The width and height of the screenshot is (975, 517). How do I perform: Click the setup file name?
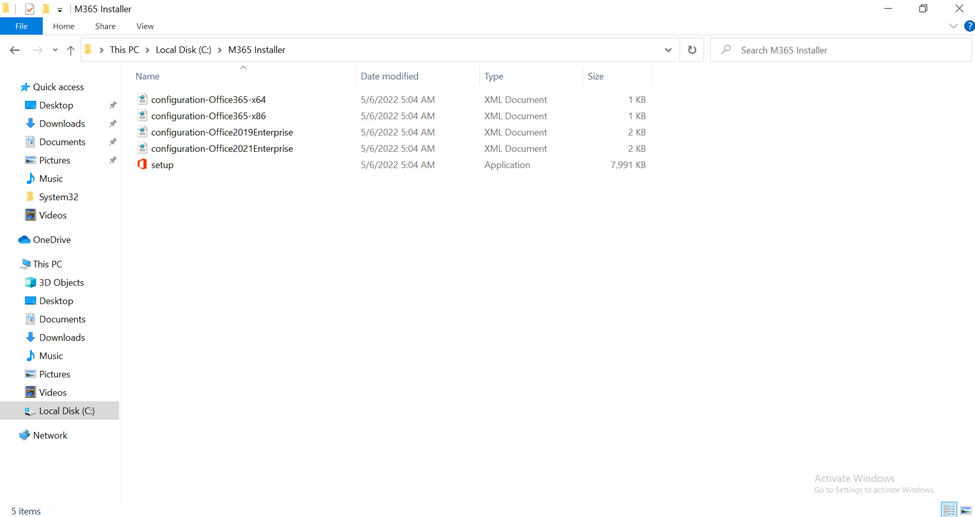click(162, 165)
